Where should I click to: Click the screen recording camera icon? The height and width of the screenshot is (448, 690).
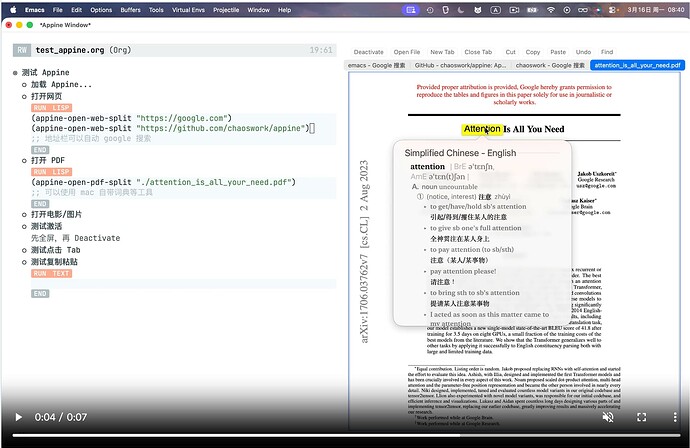tap(514, 10)
